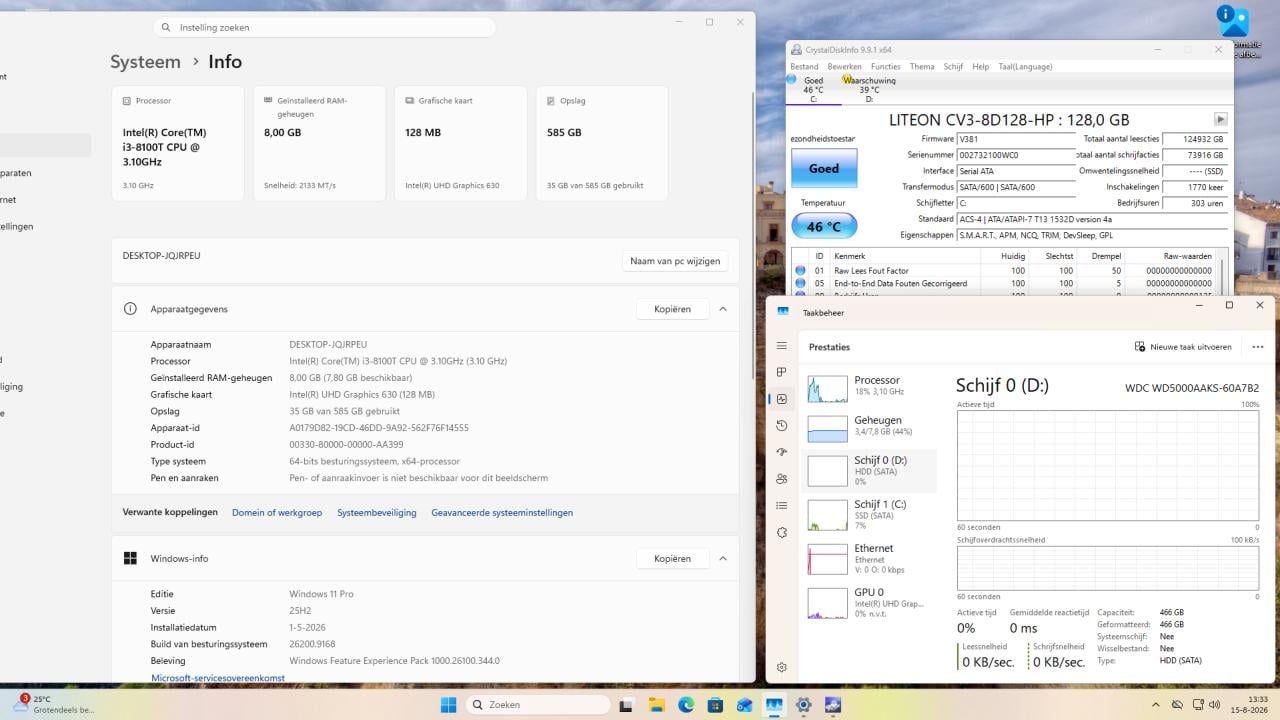Screen dimensions: 1280x720
Task: Open Task Manager more options (three dots)
Action: 1257,347
